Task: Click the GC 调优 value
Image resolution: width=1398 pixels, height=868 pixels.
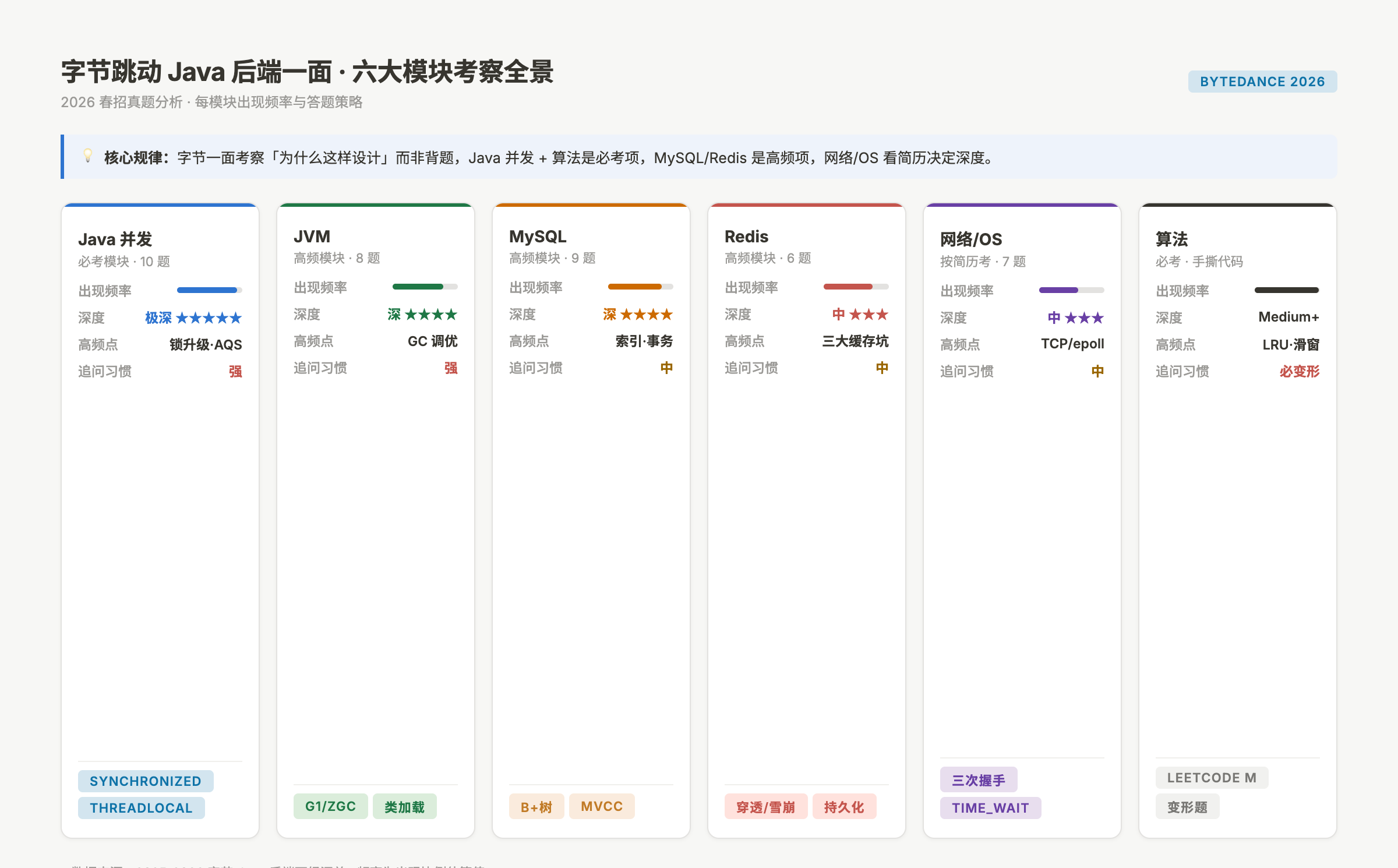Action: point(433,341)
